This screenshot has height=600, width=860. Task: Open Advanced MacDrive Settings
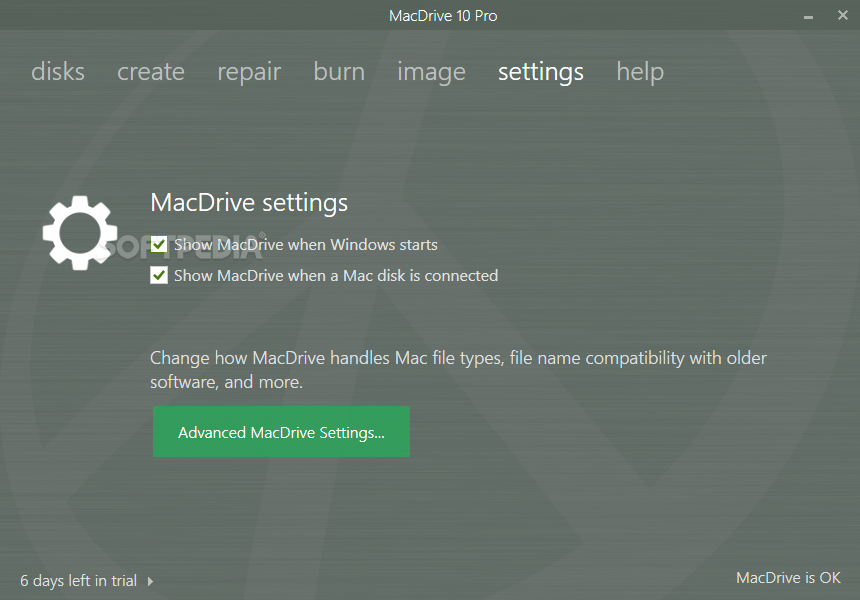[281, 432]
